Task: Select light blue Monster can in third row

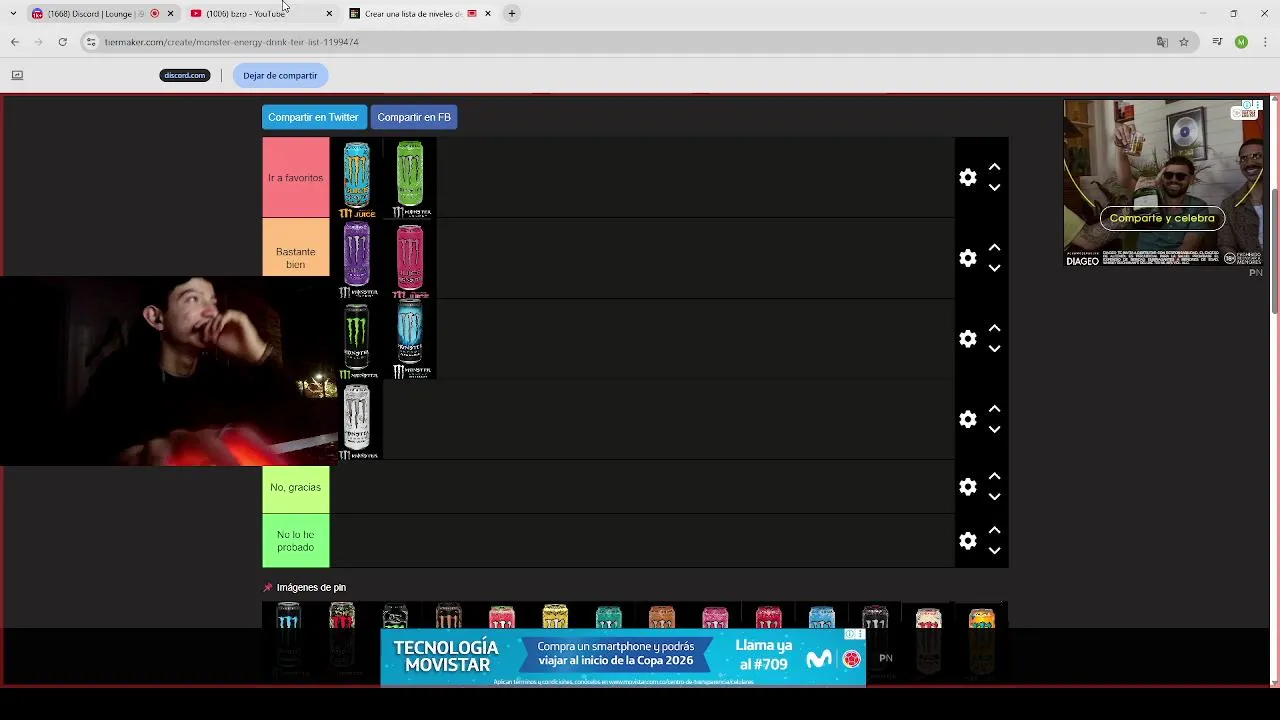Action: (410, 339)
